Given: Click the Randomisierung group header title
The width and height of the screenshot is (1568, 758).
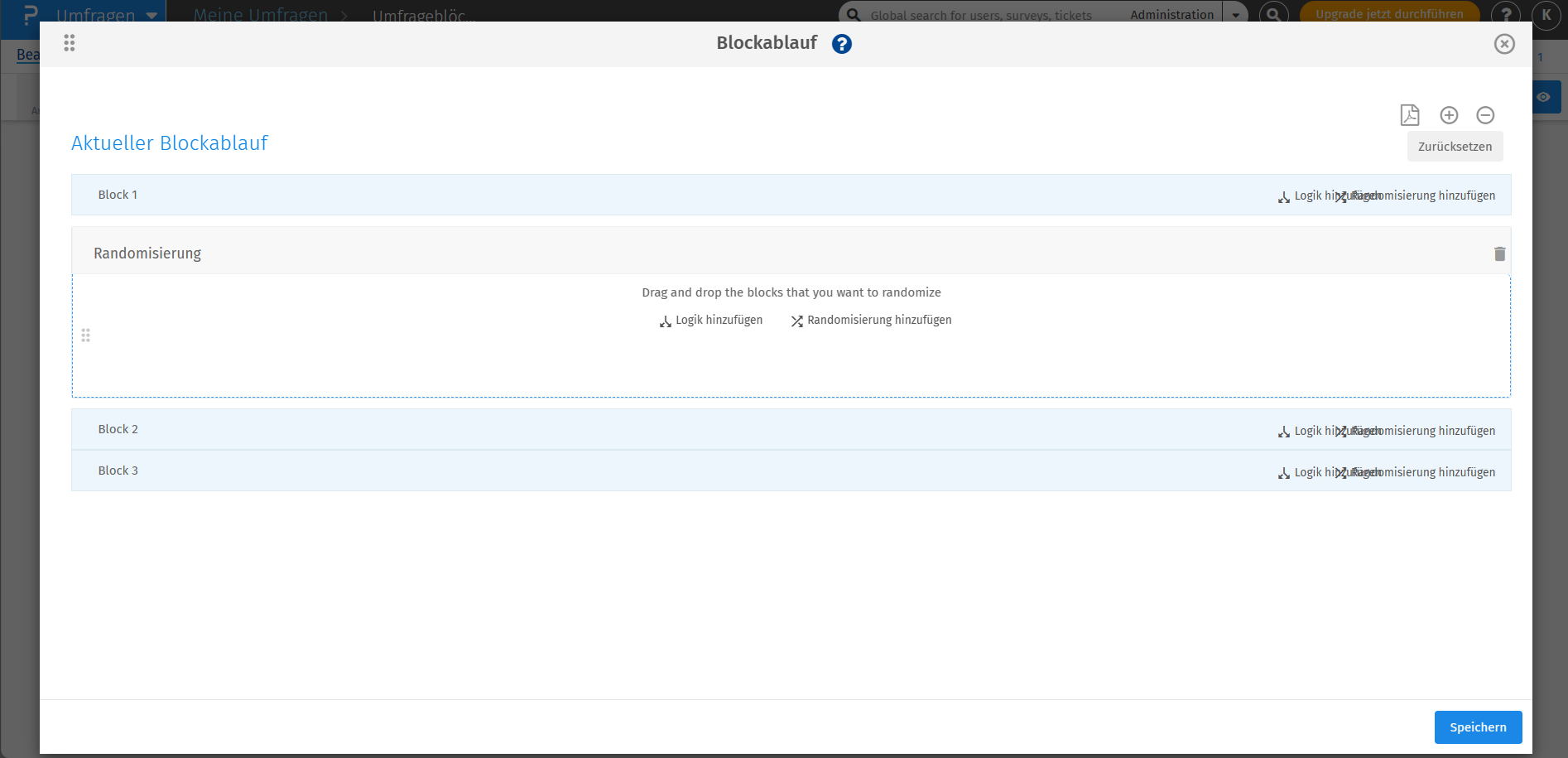Looking at the screenshot, I should (x=147, y=253).
